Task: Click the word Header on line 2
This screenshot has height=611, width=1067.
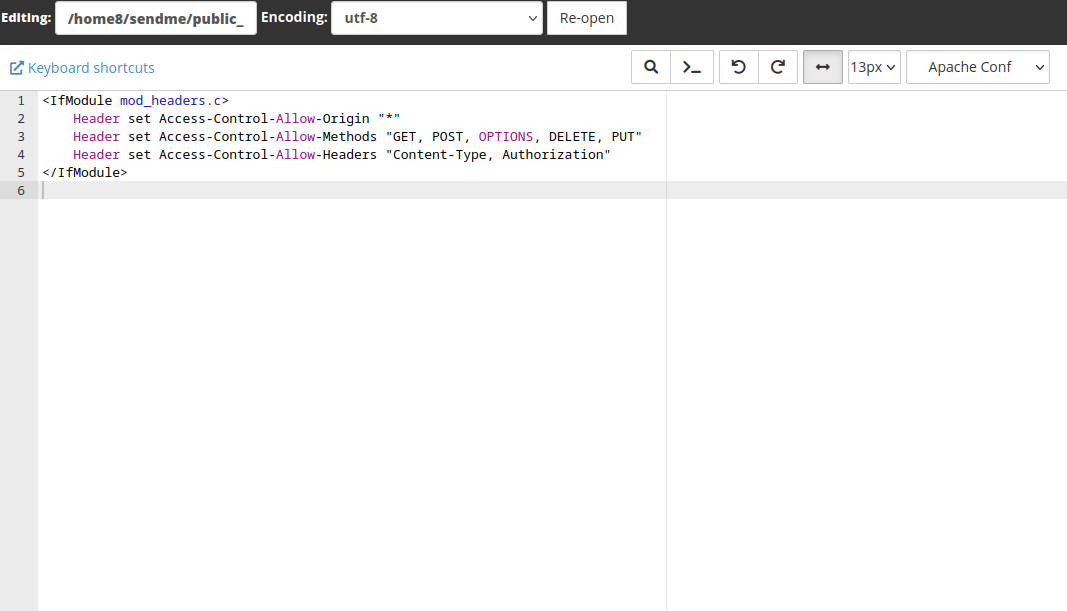Action: [x=97, y=118]
